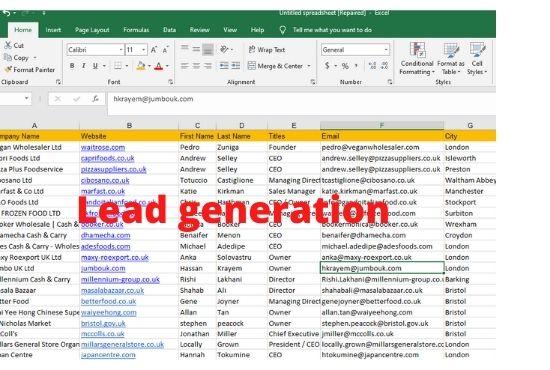The image size is (550, 370).
Task: Click the Copy button icon
Action: [8, 57]
